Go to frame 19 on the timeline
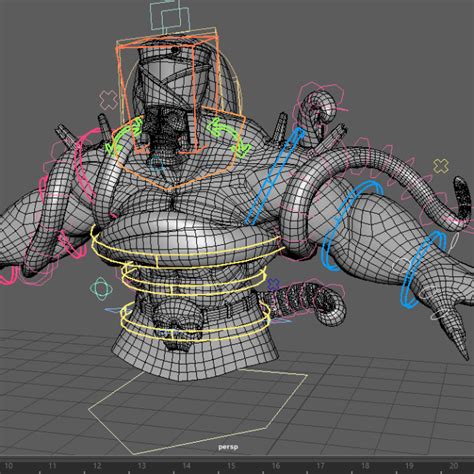This screenshot has height=474, width=474. [x=410, y=466]
